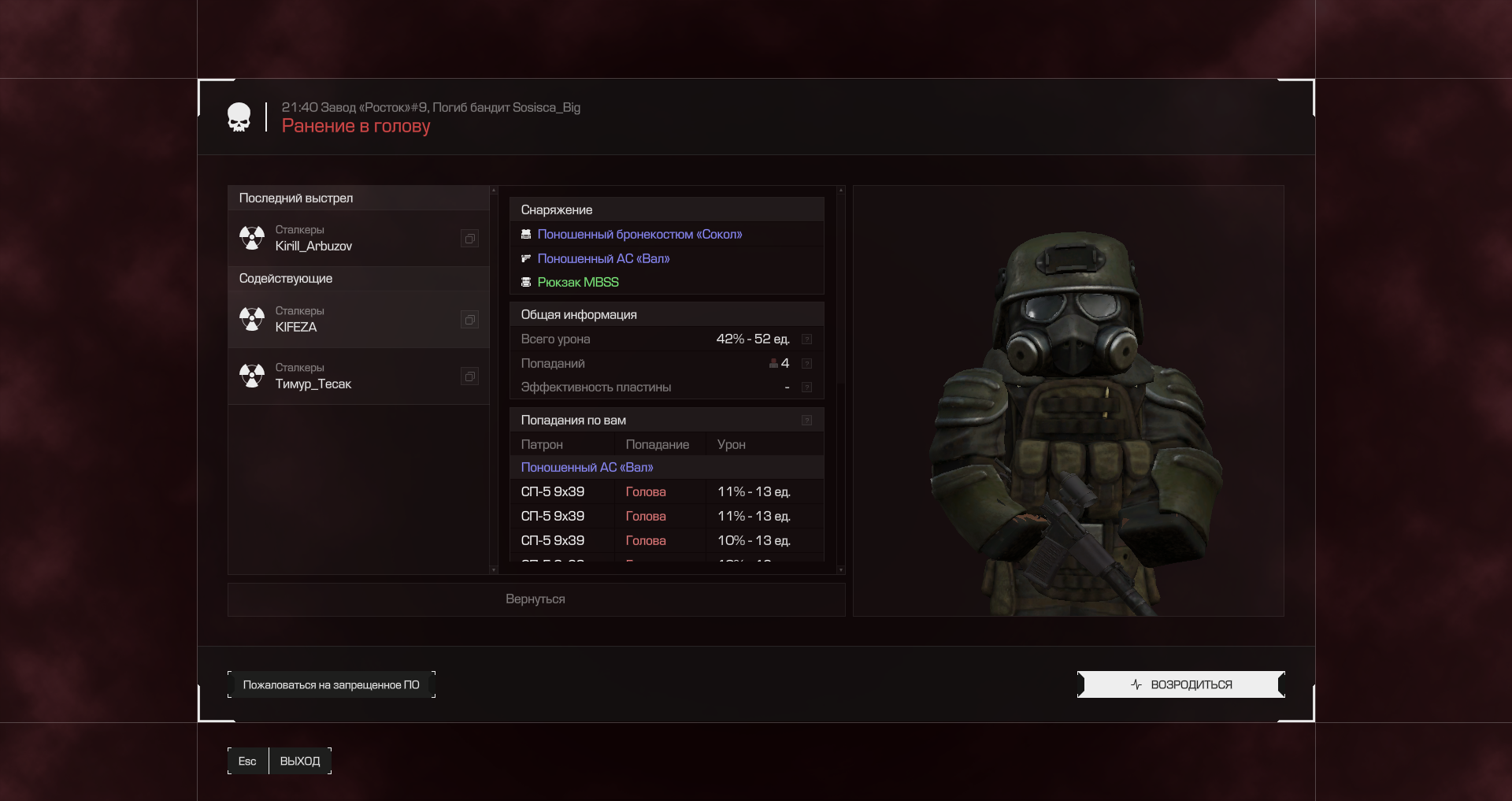Click the scroll-down arrow of details panel

click(841, 569)
